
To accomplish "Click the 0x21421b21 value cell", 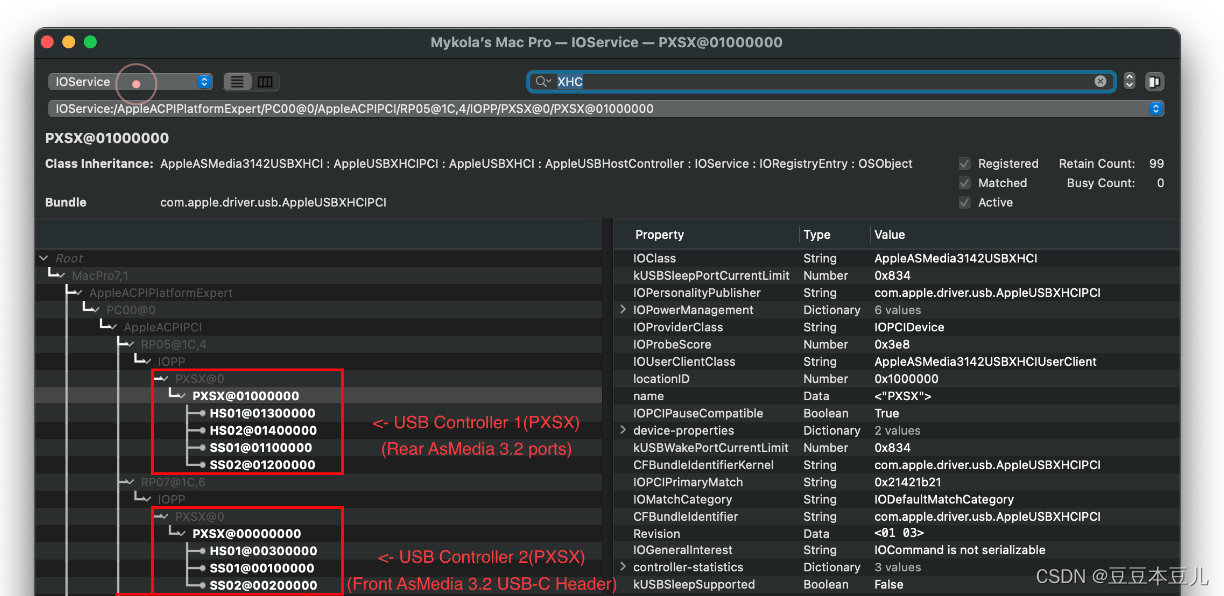I will pyautogui.click(x=908, y=482).
